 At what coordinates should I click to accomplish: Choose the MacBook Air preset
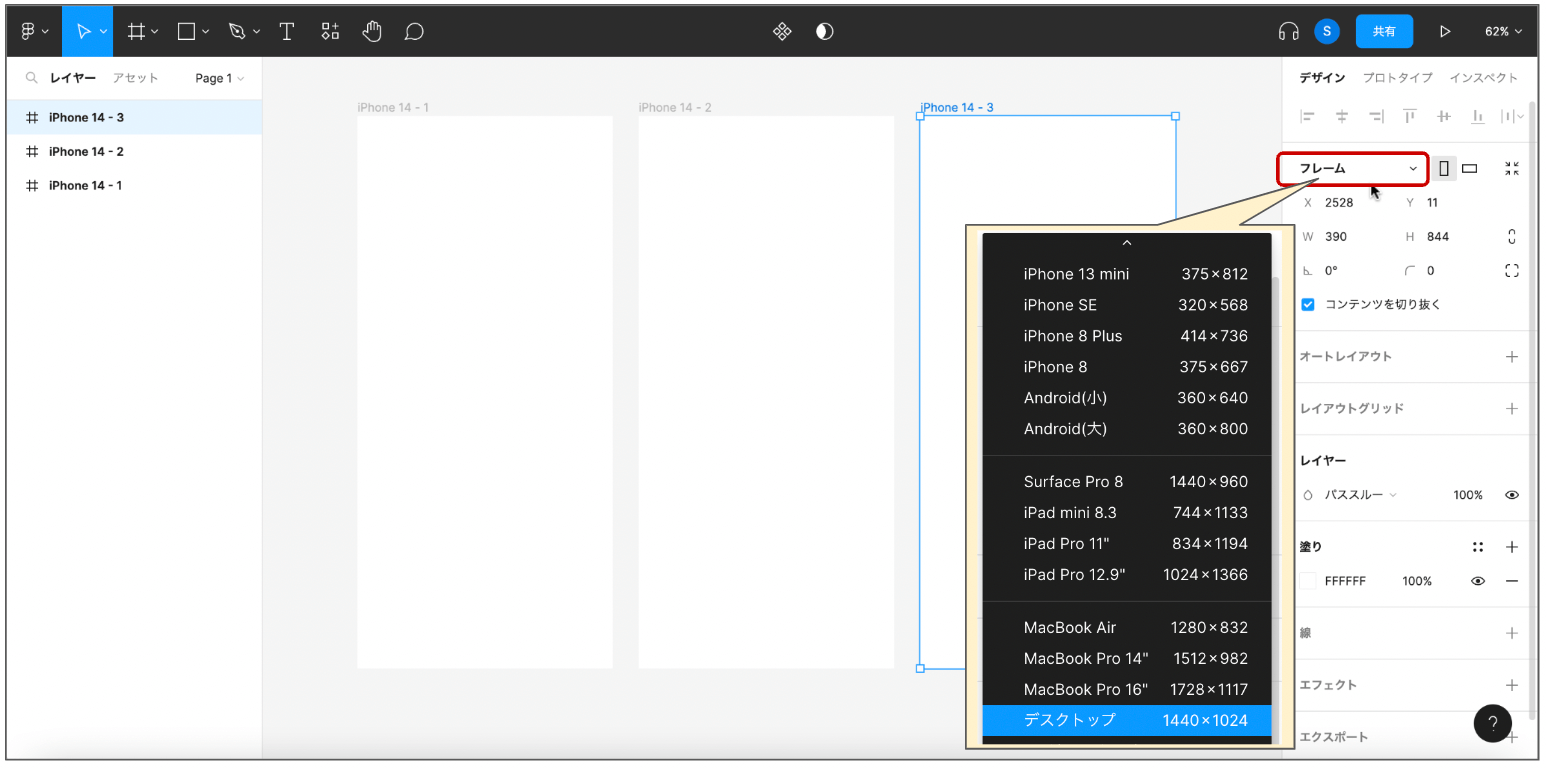[x=1126, y=628]
